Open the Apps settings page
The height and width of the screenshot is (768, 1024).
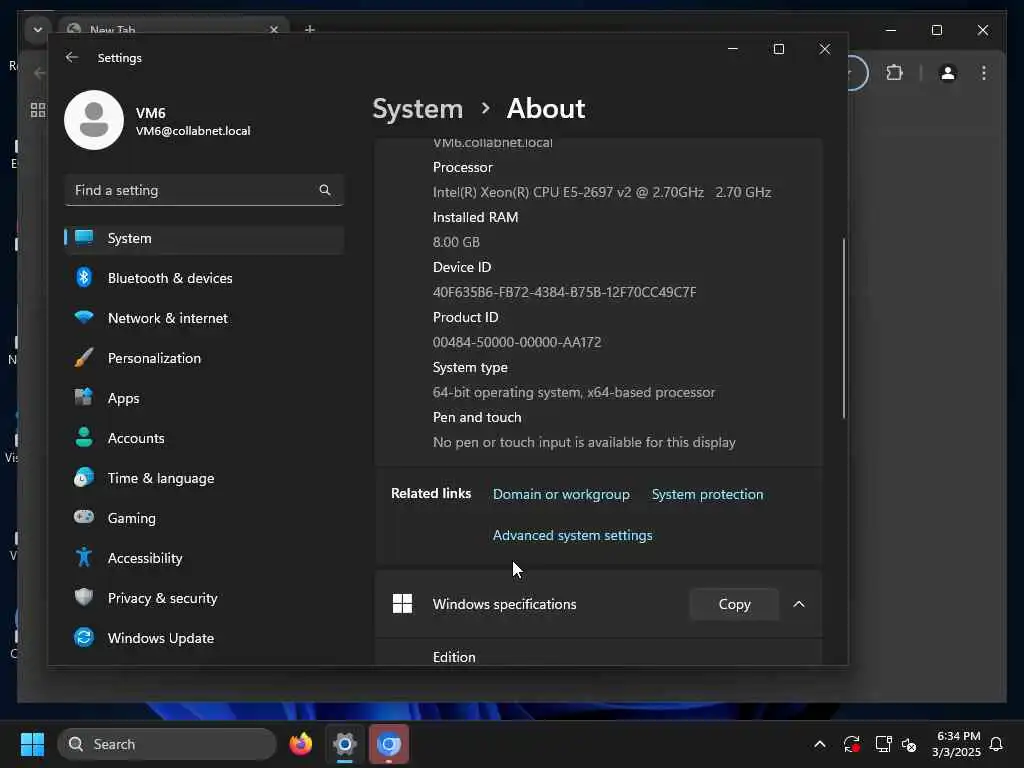[x=204, y=398]
